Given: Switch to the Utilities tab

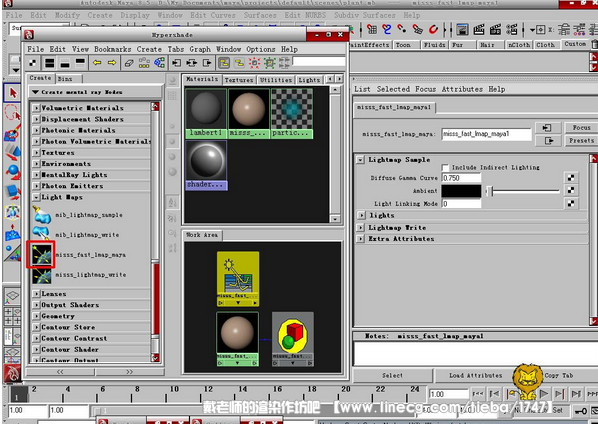Looking at the screenshot, I should coord(276,80).
